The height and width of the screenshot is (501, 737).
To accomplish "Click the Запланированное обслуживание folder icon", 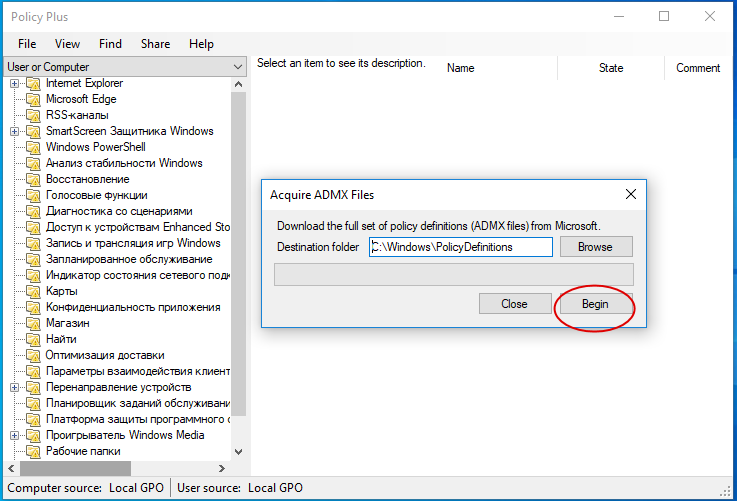I will 33,259.
